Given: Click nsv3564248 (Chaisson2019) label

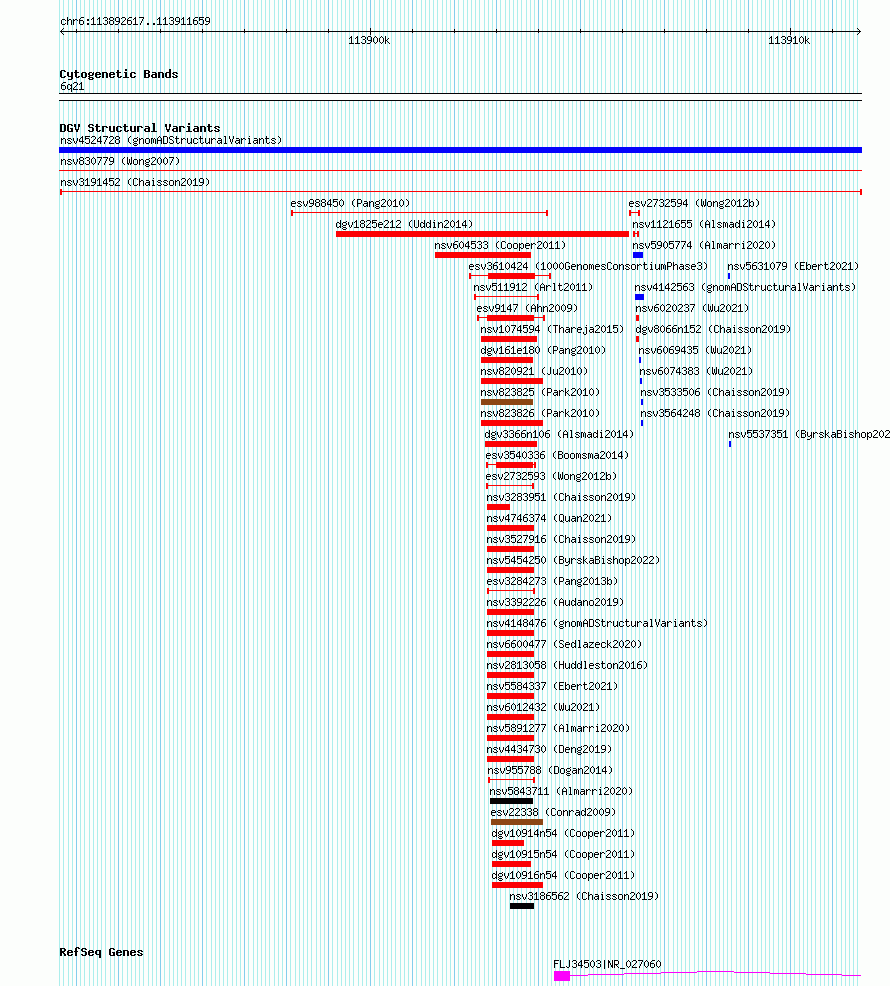Looking at the screenshot, I should 715,413.
